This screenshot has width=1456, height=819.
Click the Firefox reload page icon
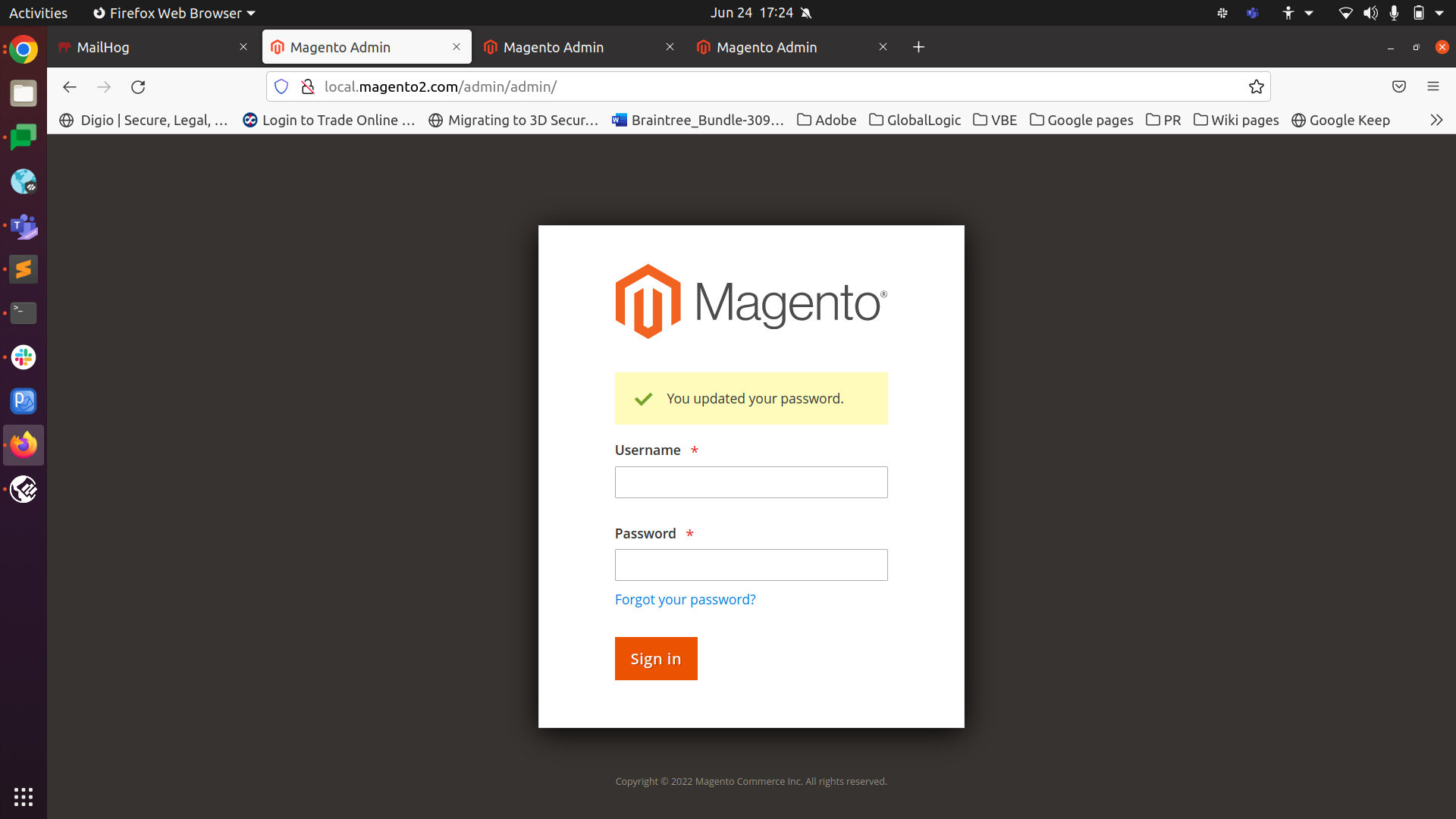click(x=138, y=87)
